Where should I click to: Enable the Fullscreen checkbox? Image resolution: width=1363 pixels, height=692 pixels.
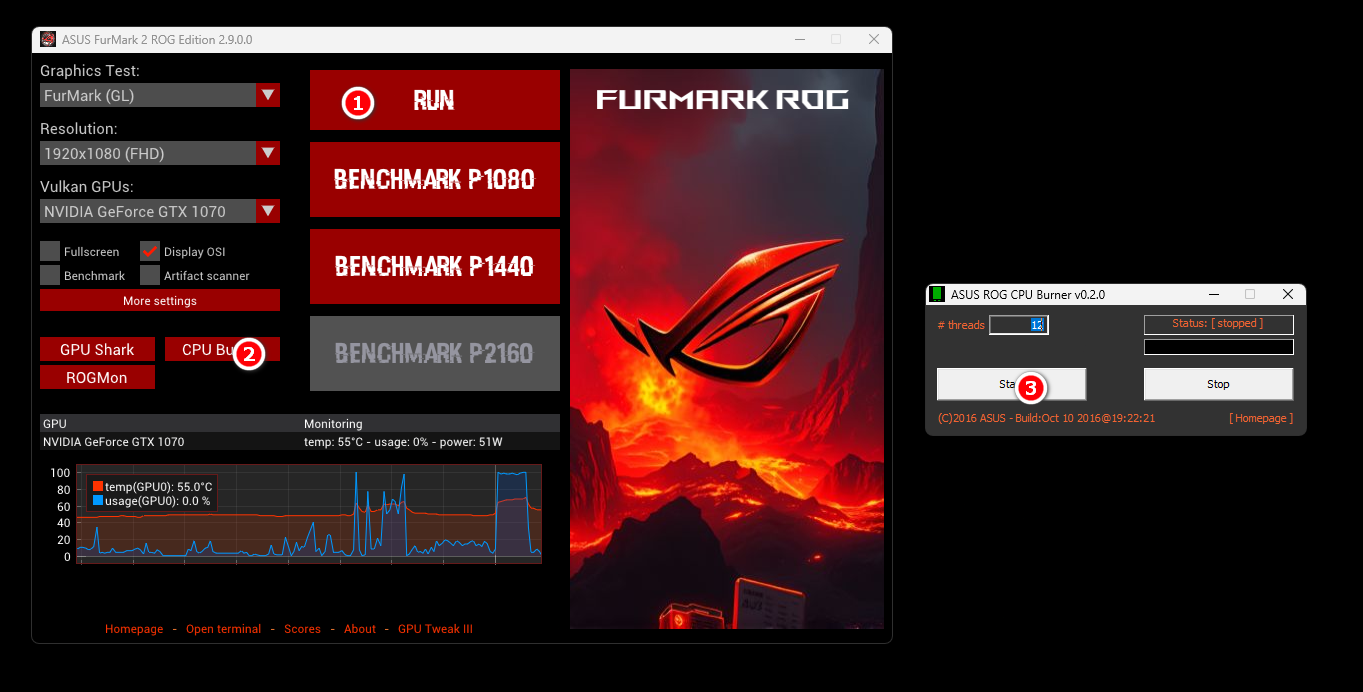click(x=50, y=251)
